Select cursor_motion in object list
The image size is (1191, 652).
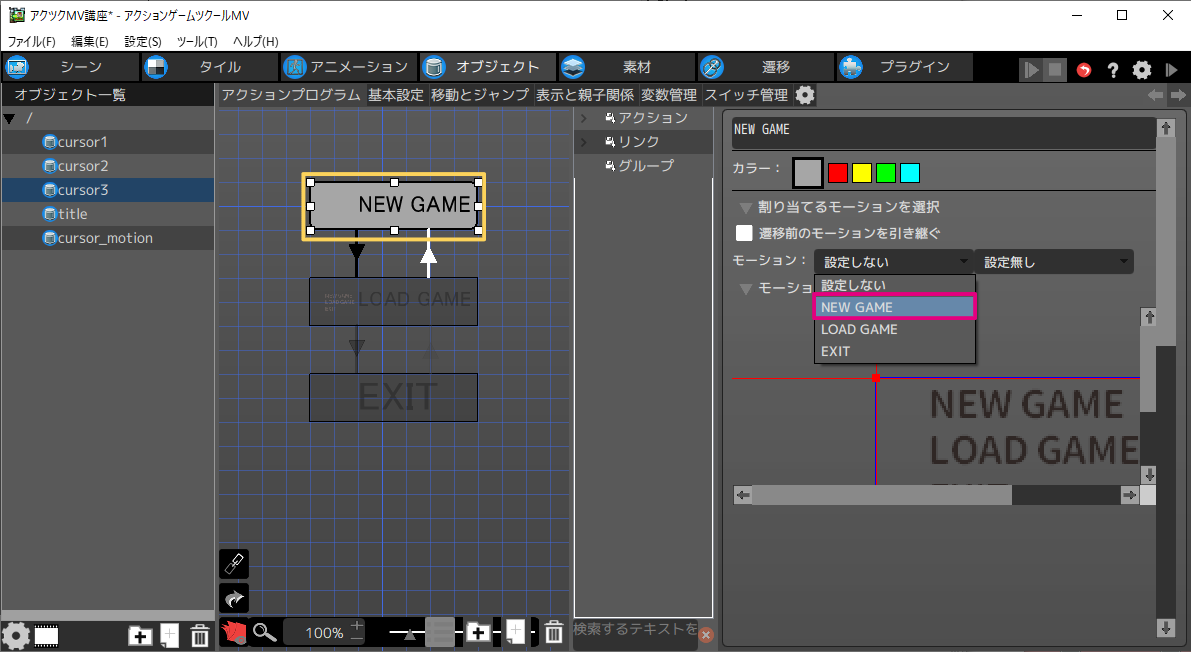click(105, 238)
